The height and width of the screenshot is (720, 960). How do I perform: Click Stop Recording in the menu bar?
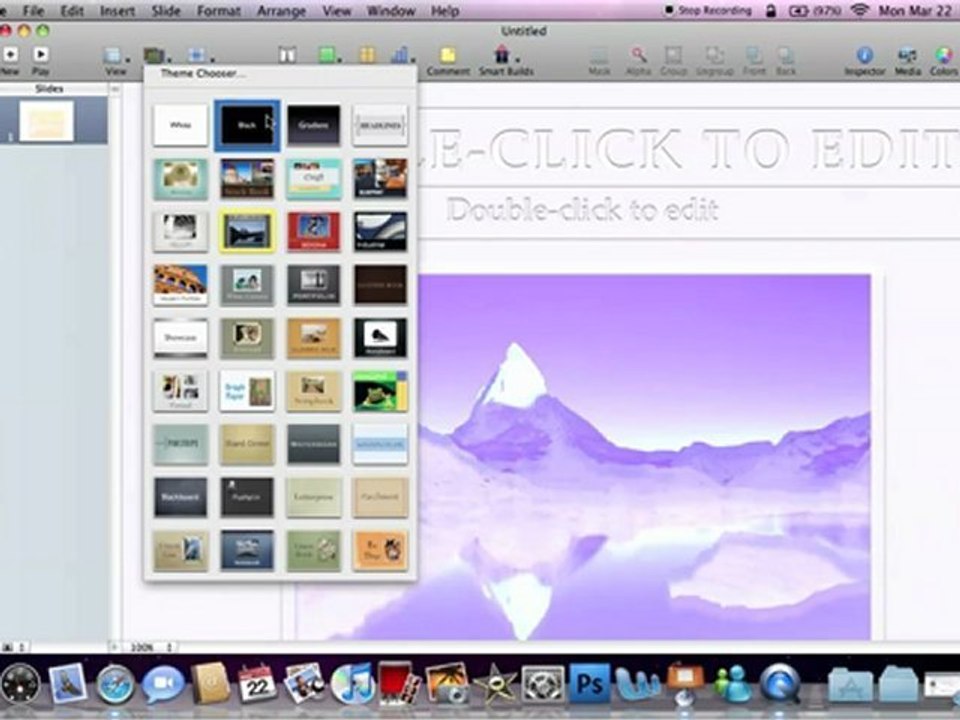pos(708,10)
